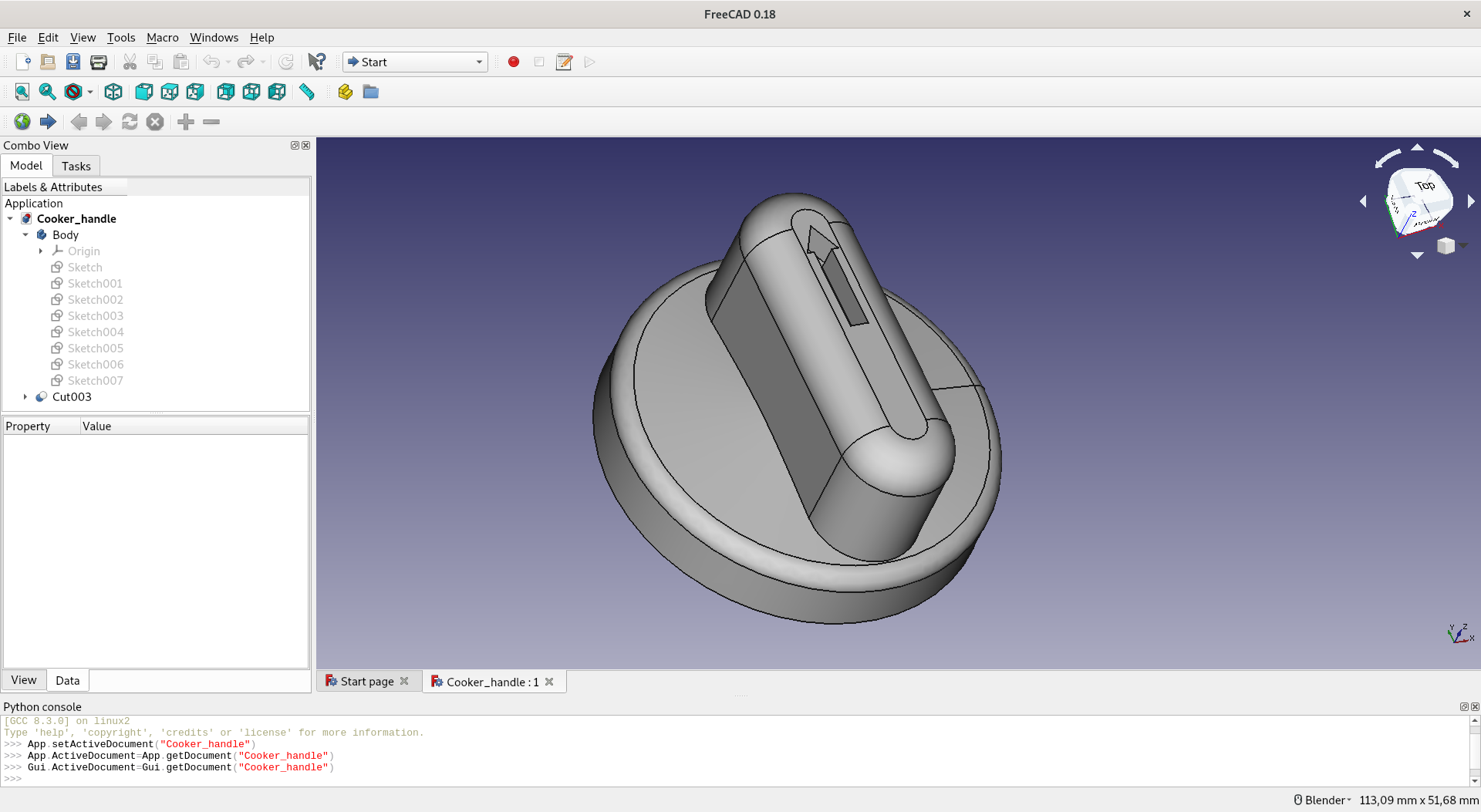The height and width of the screenshot is (812, 1481).
Task: Click the web Zoom in plus icon
Action: pyautogui.click(x=186, y=122)
